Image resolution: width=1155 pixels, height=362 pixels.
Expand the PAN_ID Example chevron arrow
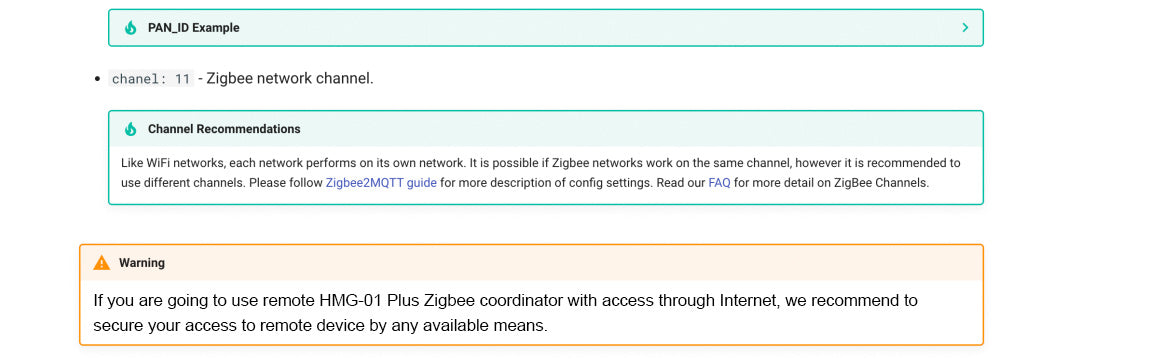point(965,28)
